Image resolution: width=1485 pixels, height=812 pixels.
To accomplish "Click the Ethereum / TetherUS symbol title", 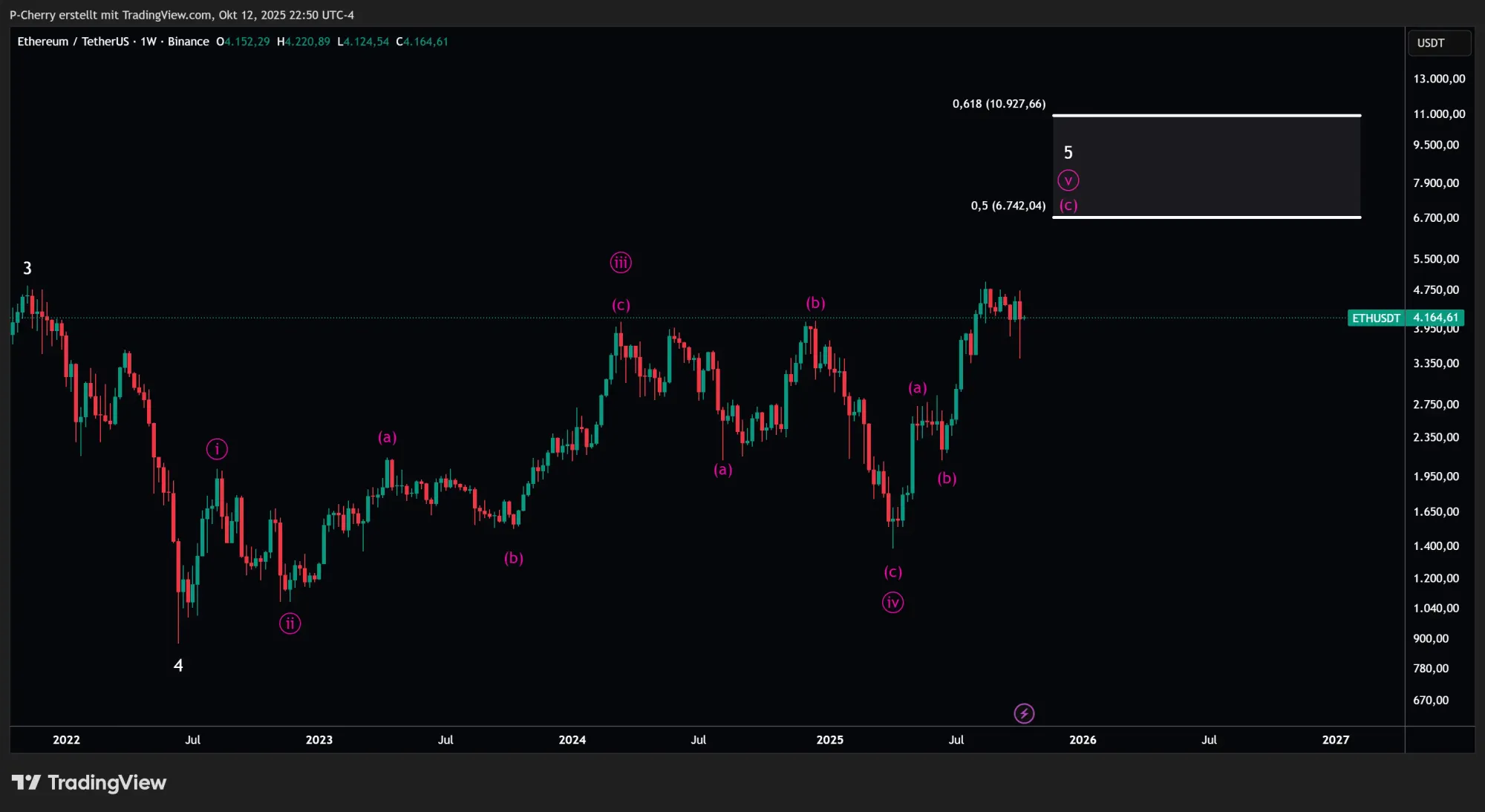I will point(73,42).
